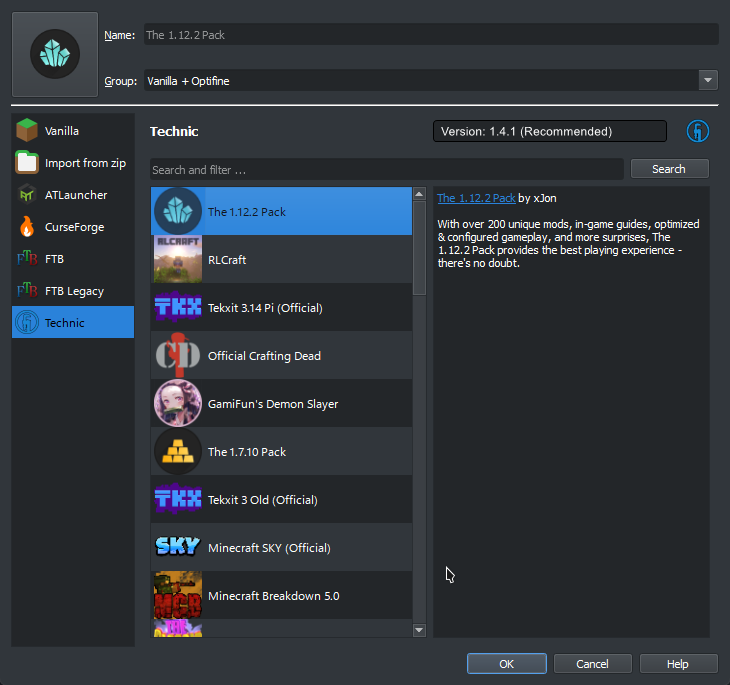Screen dimensions: 730x685
Task: Click the Official Crafting Dead CD logo
Action: point(178,355)
